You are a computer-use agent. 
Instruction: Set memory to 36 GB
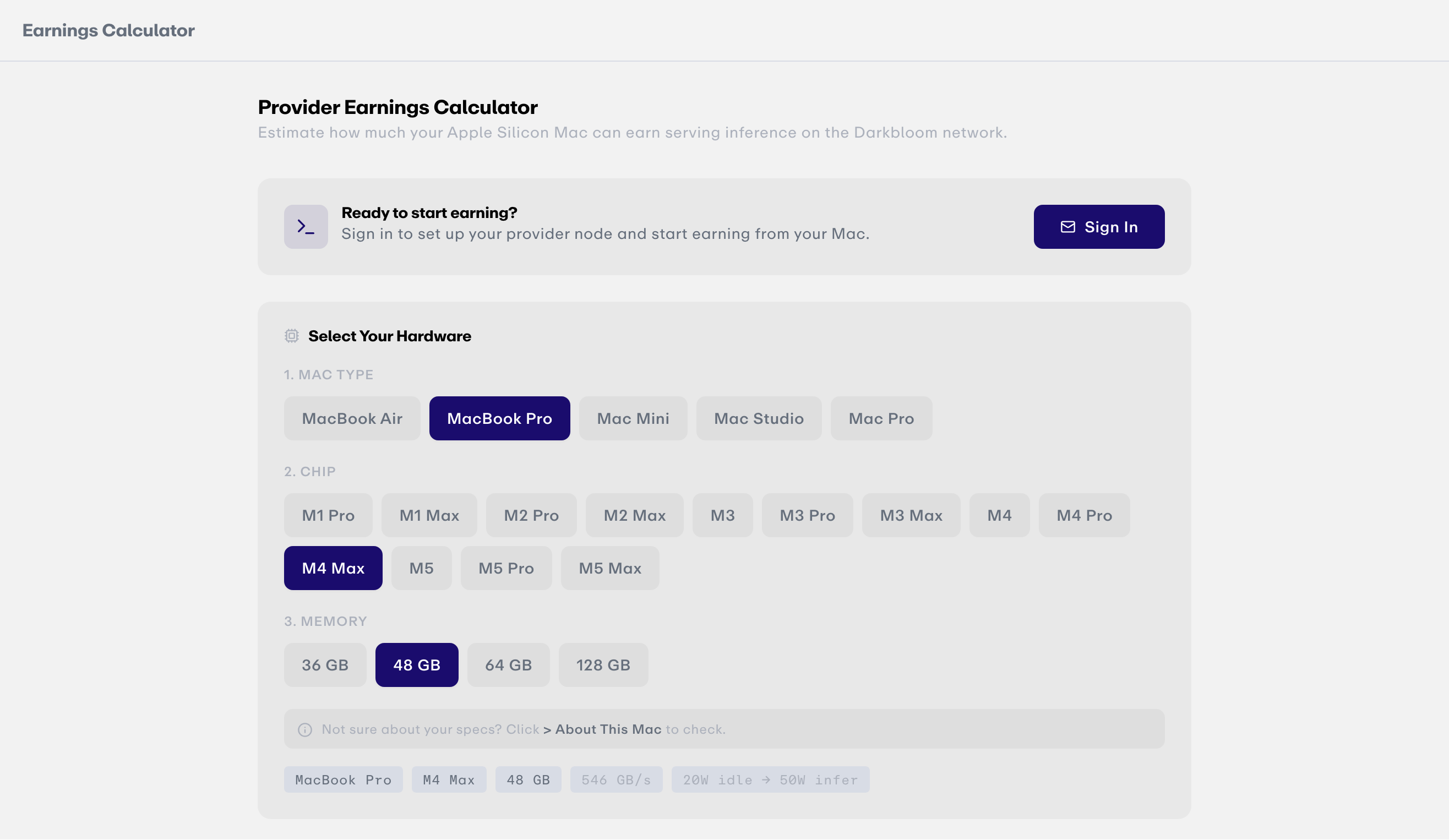pyautogui.click(x=325, y=665)
